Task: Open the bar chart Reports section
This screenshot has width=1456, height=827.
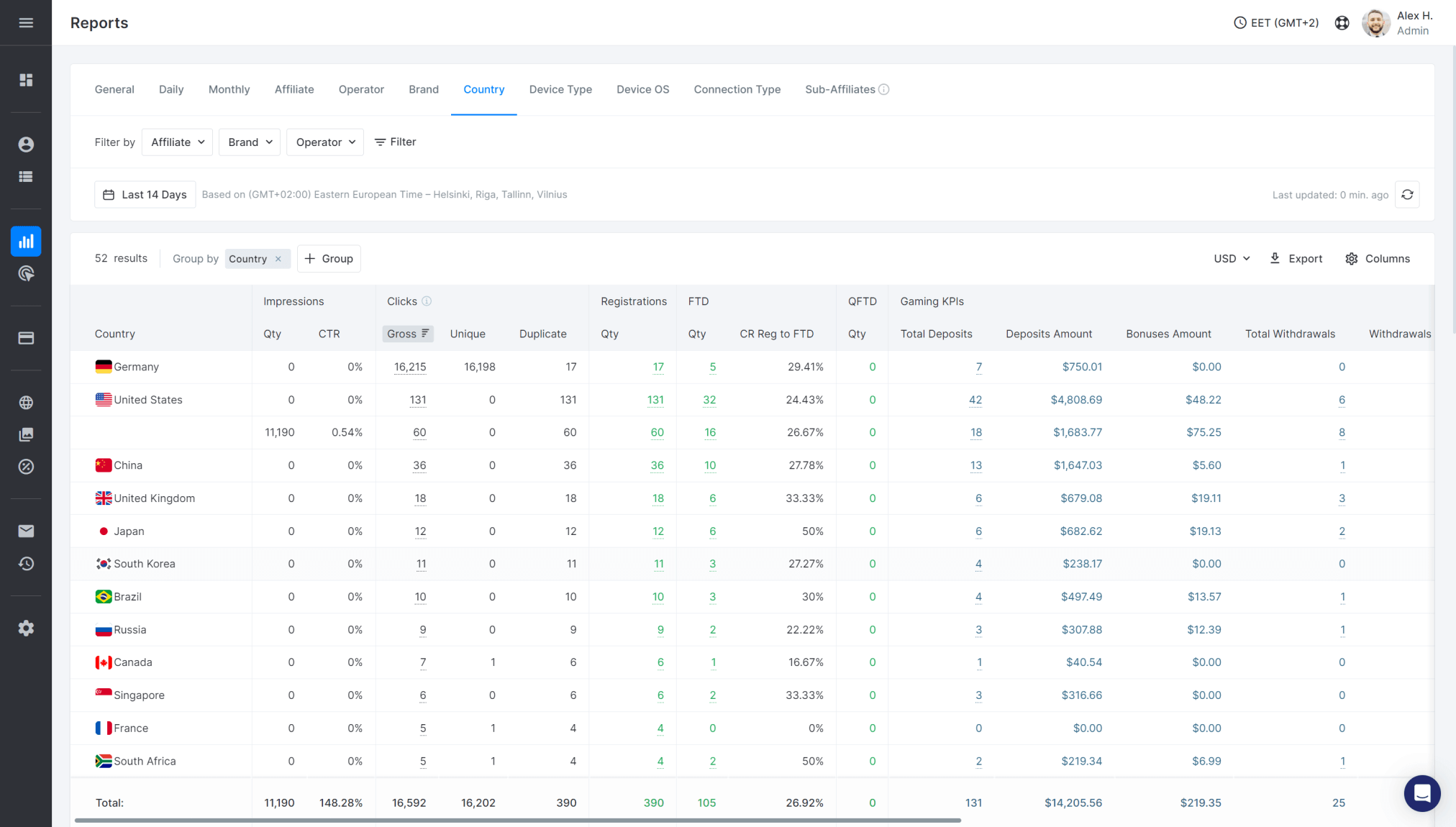Action: click(x=26, y=242)
